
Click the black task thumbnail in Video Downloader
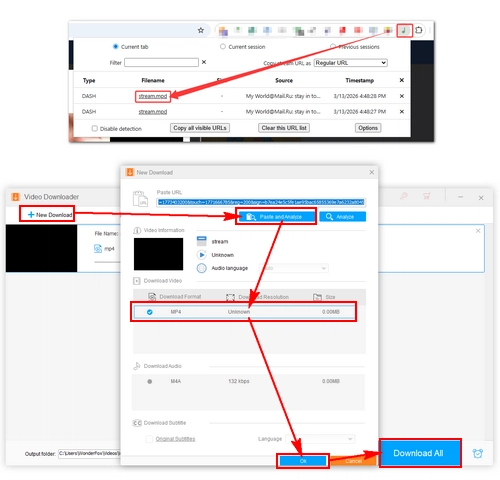(41, 248)
